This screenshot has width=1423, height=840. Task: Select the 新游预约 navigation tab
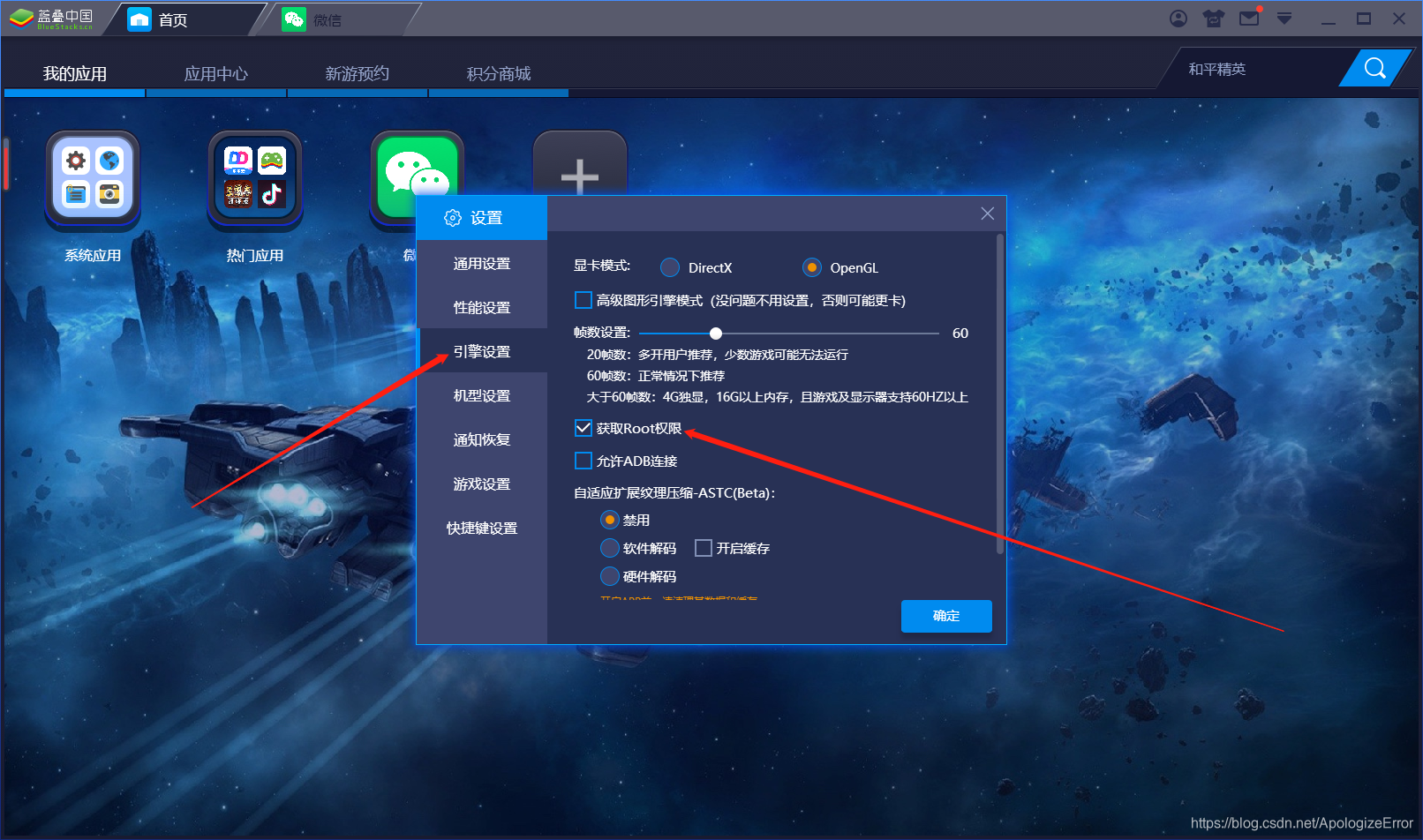coord(358,74)
